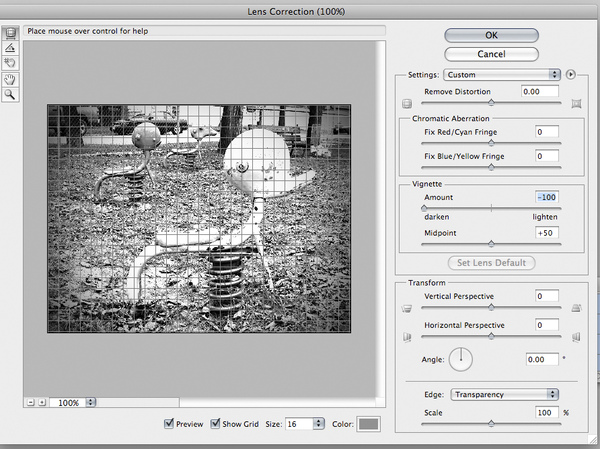Click the zoom in plus button
The image size is (600, 449).
pyautogui.click(x=42, y=402)
